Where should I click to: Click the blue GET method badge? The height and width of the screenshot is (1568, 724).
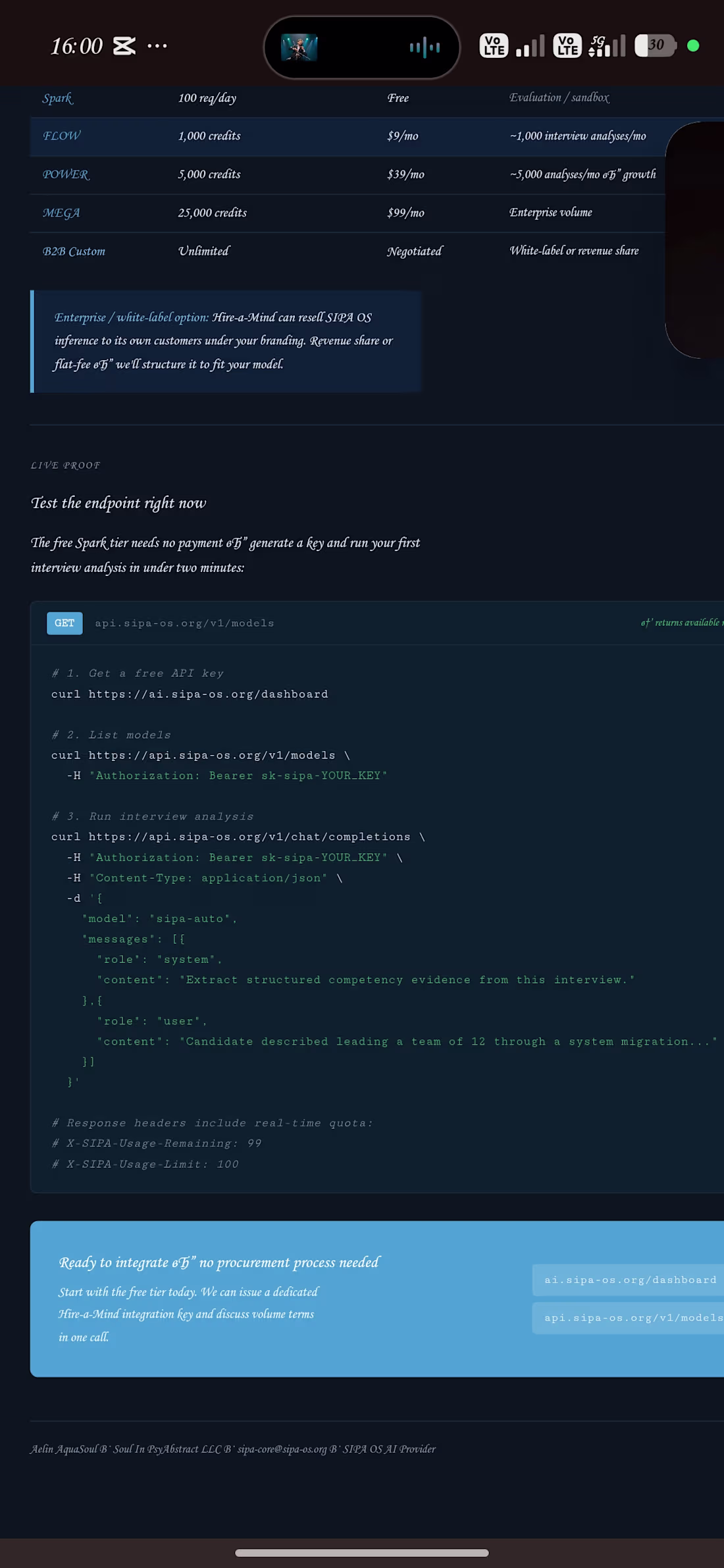pyautogui.click(x=65, y=623)
